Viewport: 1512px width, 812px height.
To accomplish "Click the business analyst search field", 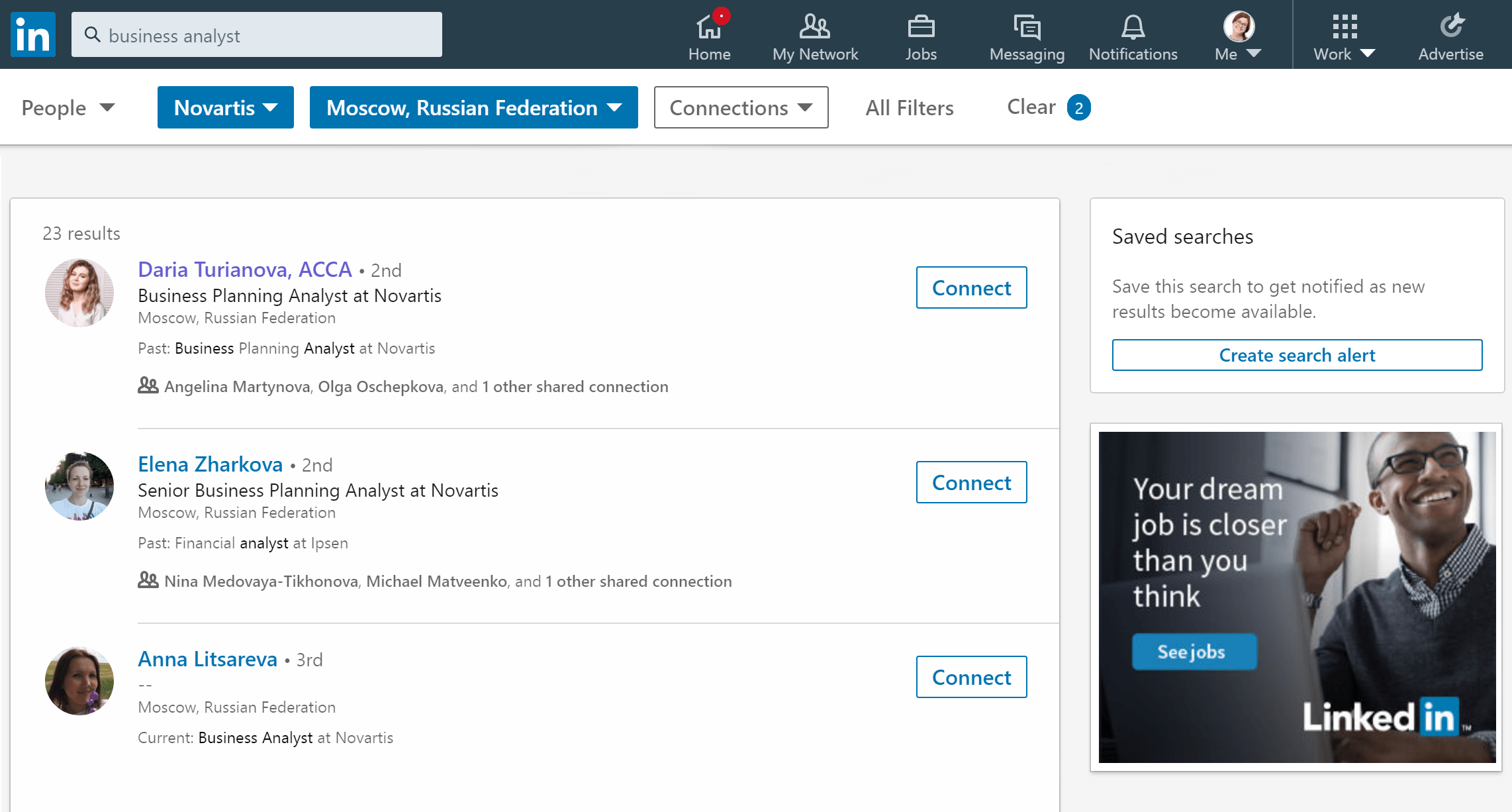I will coord(257,34).
